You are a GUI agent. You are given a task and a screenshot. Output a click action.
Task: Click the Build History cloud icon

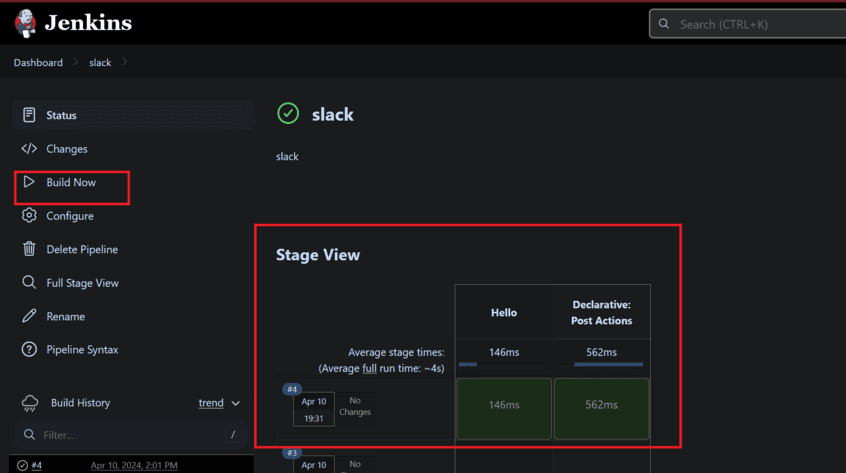(x=30, y=403)
